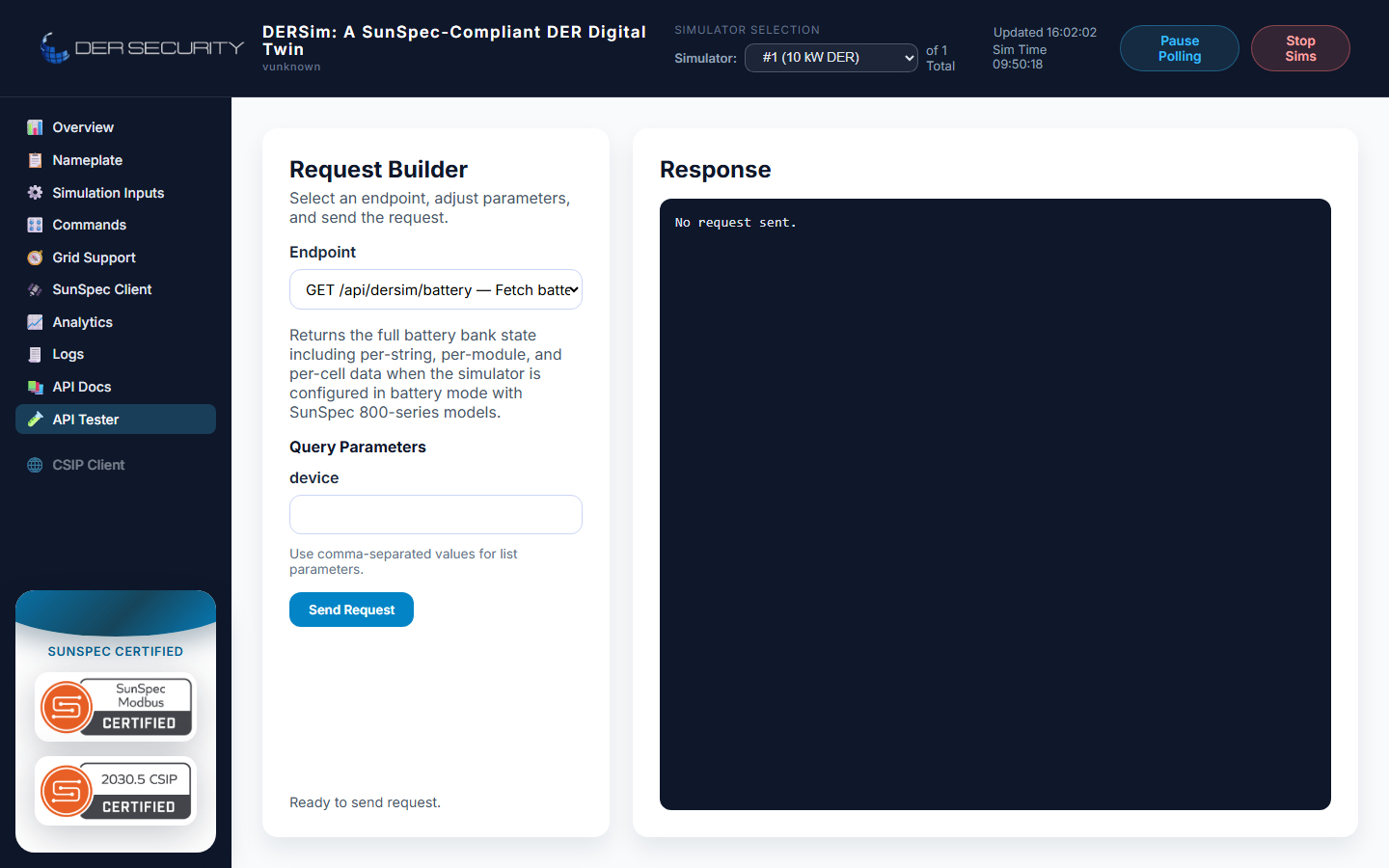The image size is (1389, 868).
Task: Open Simulation Inputs page
Action: (116, 193)
